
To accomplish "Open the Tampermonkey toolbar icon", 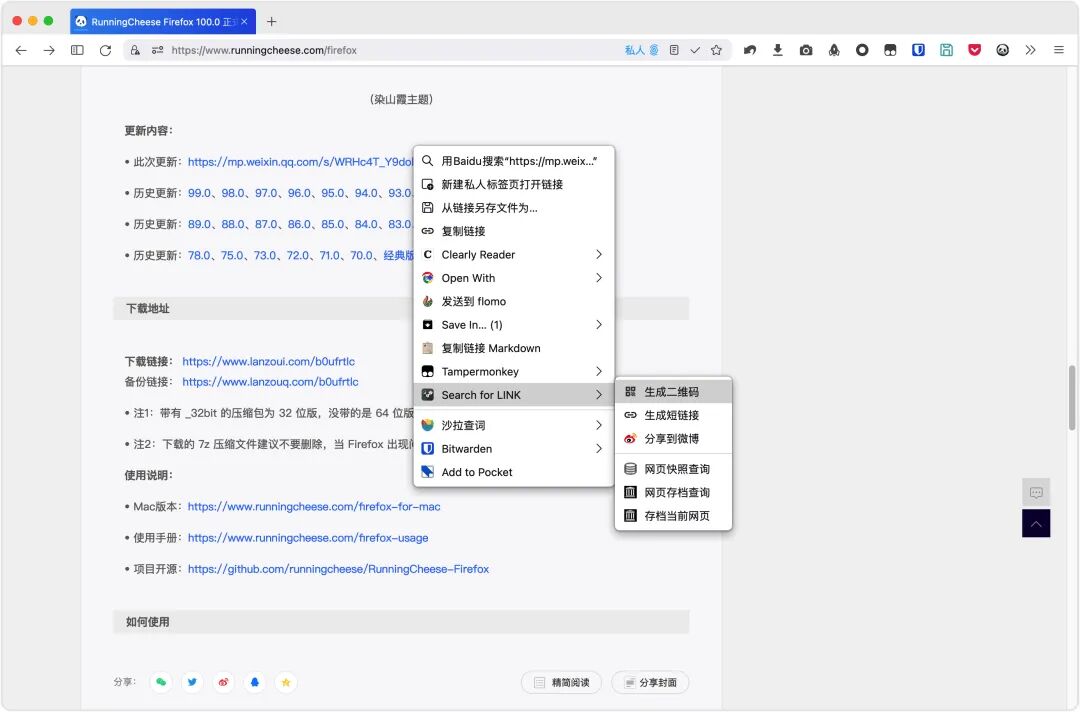I will (891, 50).
